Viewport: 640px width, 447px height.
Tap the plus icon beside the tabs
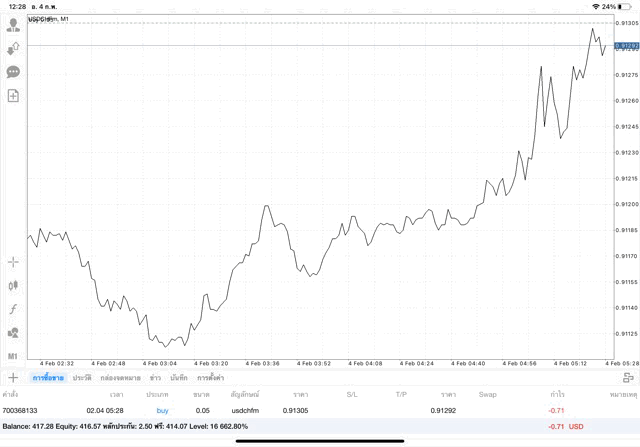[13, 377]
